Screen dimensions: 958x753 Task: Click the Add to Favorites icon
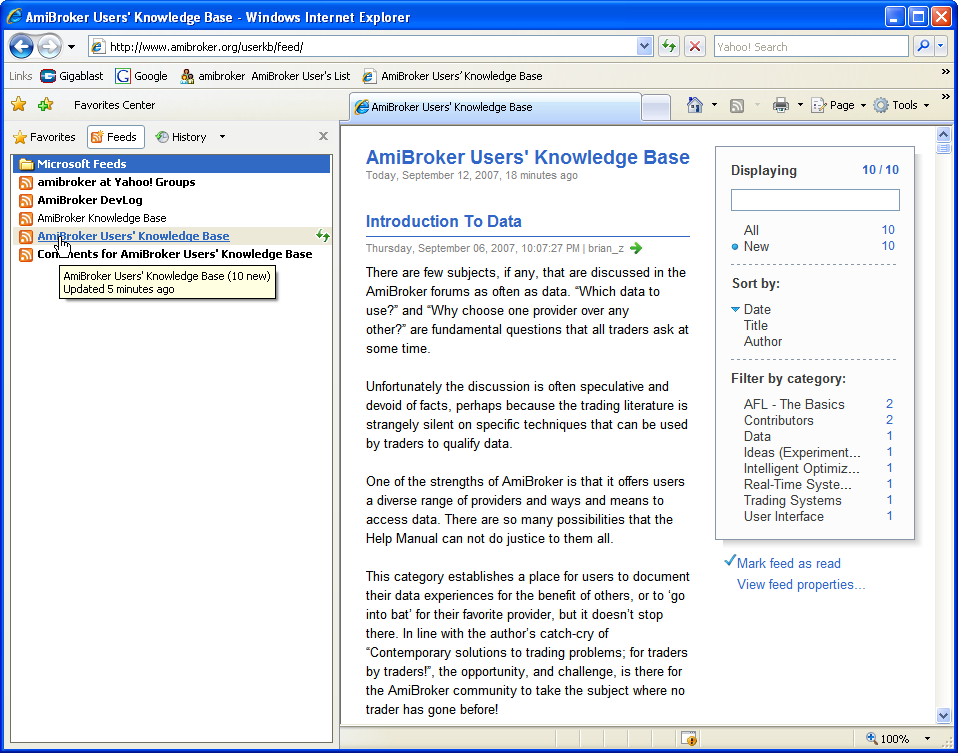(45, 105)
